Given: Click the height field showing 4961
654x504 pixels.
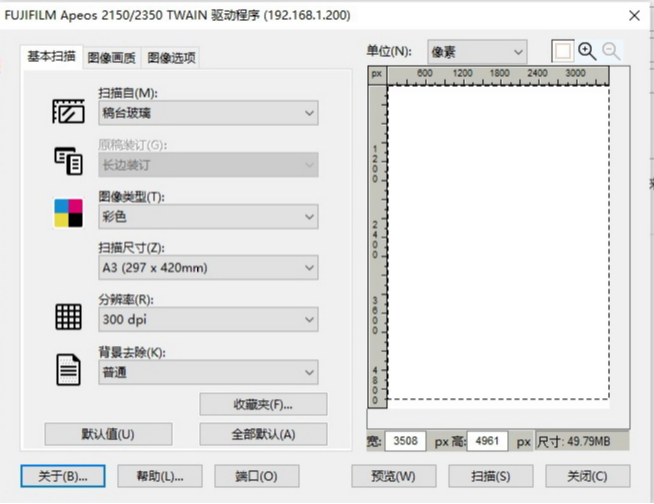Looking at the screenshot, I should tap(487, 441).
